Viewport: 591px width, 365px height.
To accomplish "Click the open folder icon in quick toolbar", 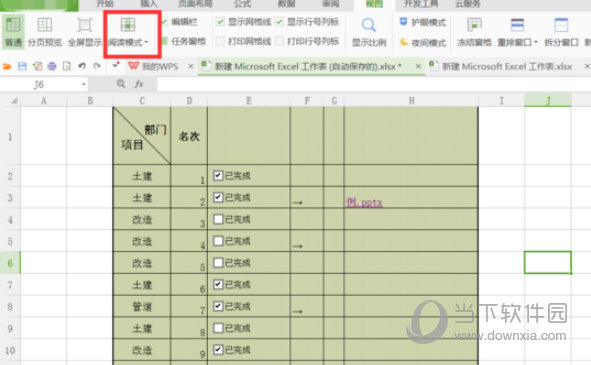I will tap(7, 66).
